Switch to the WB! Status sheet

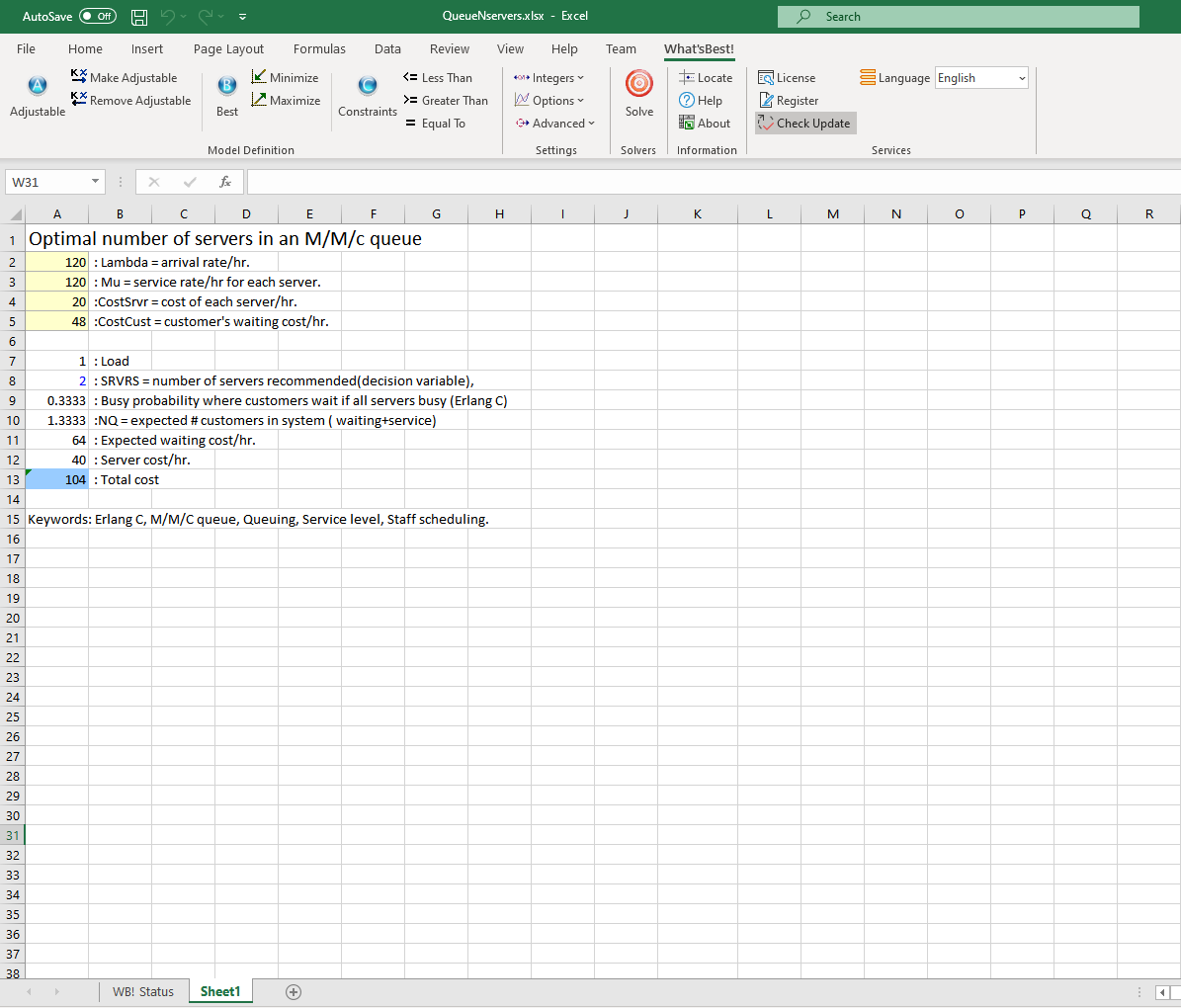142,991
